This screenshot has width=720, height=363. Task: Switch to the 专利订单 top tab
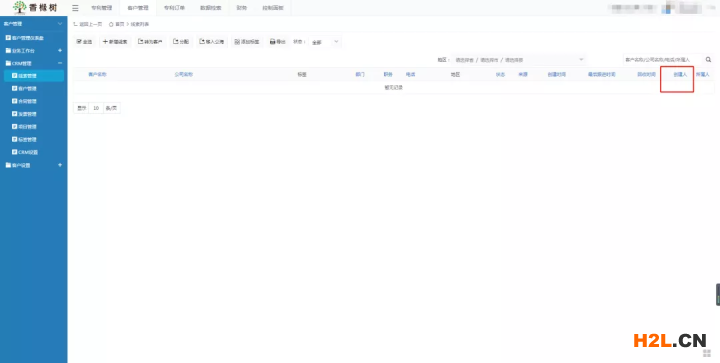(174, 8)
